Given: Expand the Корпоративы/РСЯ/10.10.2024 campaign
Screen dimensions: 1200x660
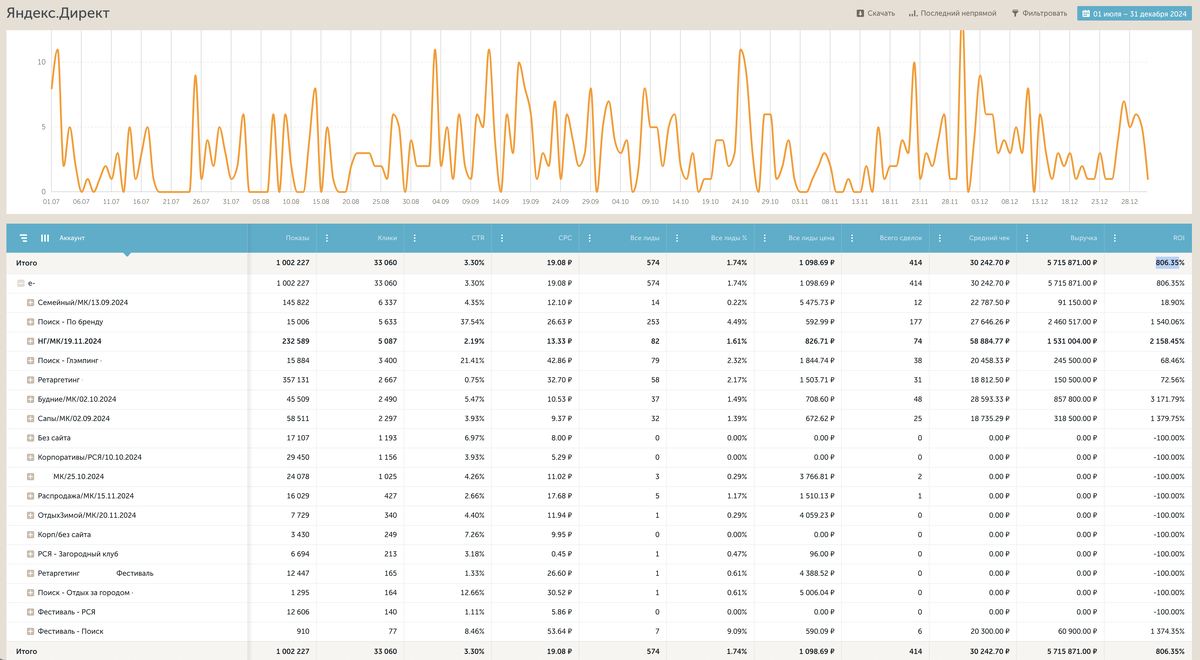Looking at the screenshot, I should click(x=30, y=457).
